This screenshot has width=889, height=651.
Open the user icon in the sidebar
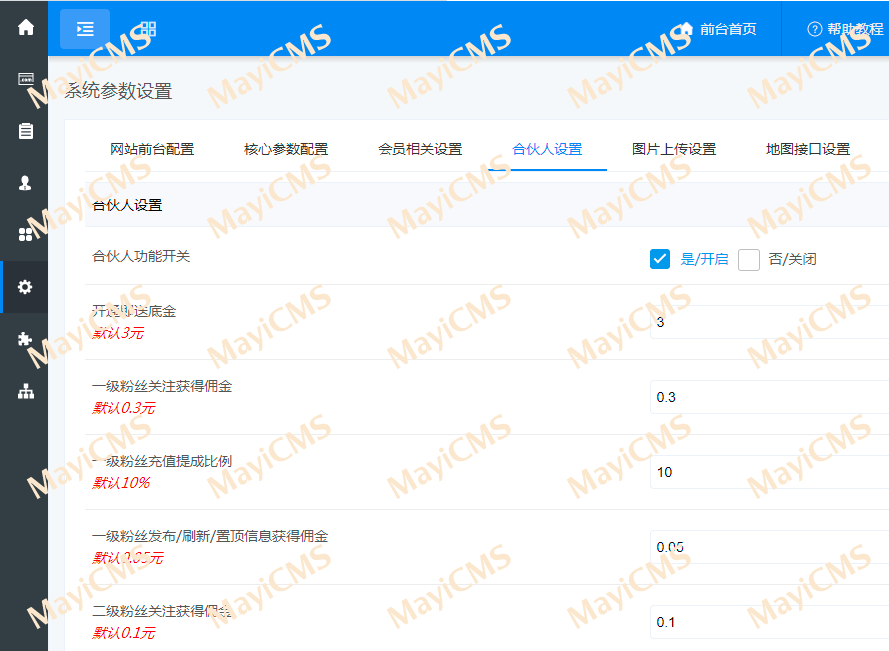point(25,183)
